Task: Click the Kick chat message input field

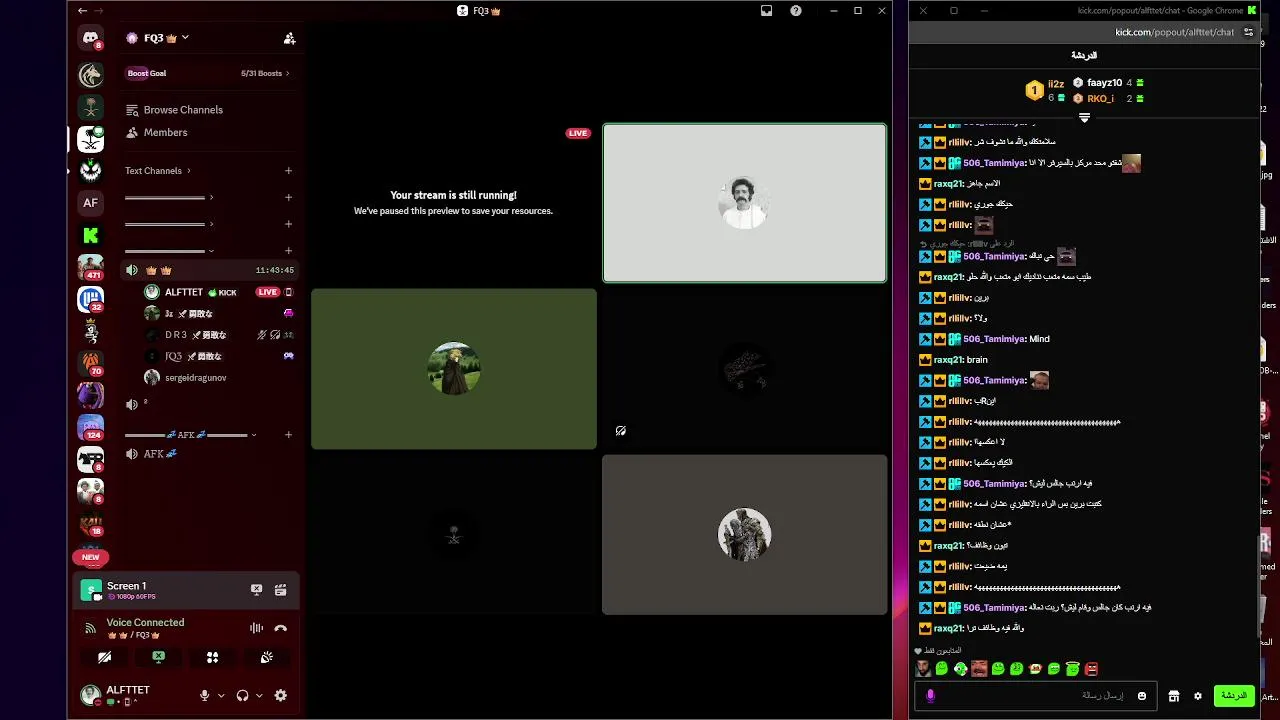Action: click(x=1034, y=696)
